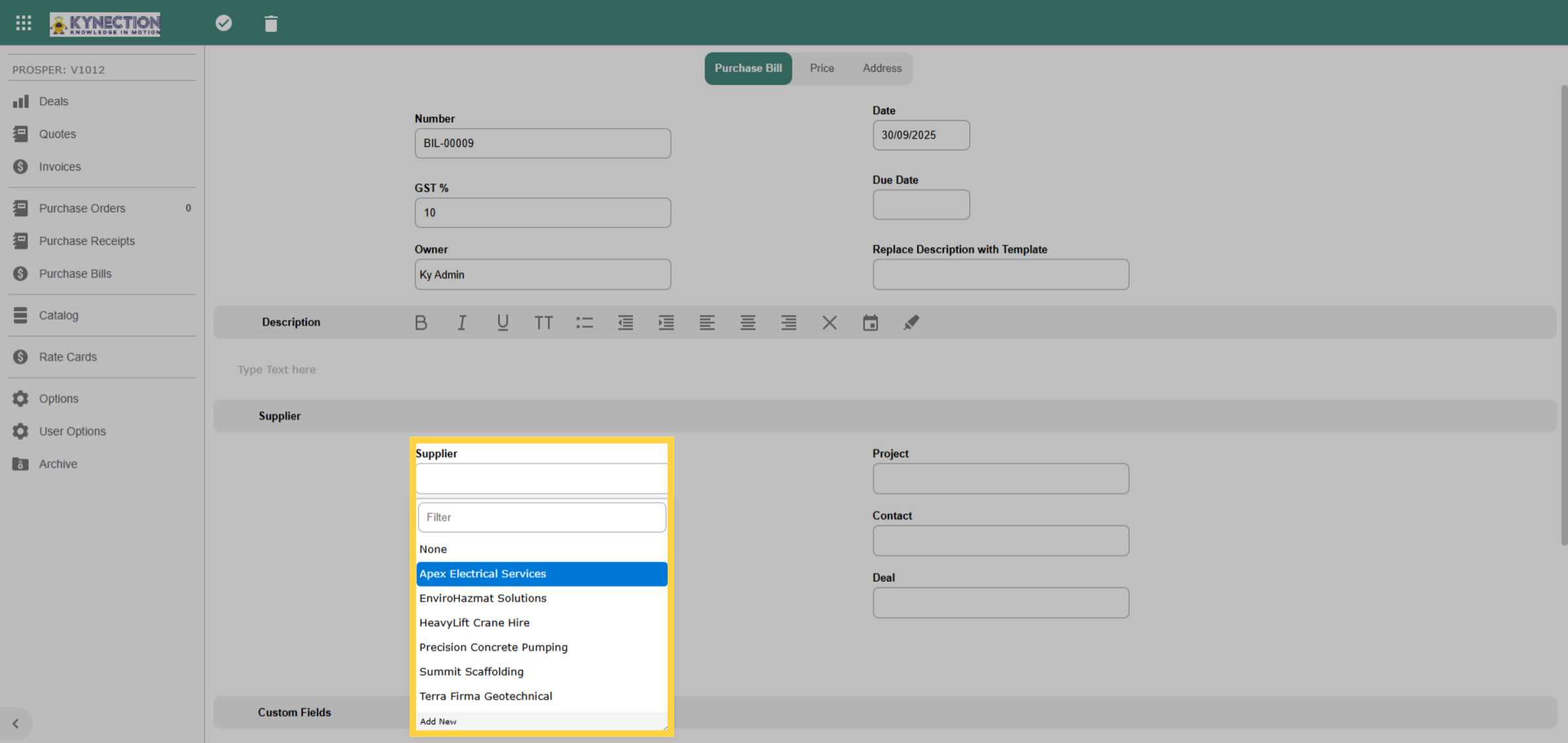The image size is (1568, 743).
Task: Select the highlighter marker tool
Action: (911, 323)
